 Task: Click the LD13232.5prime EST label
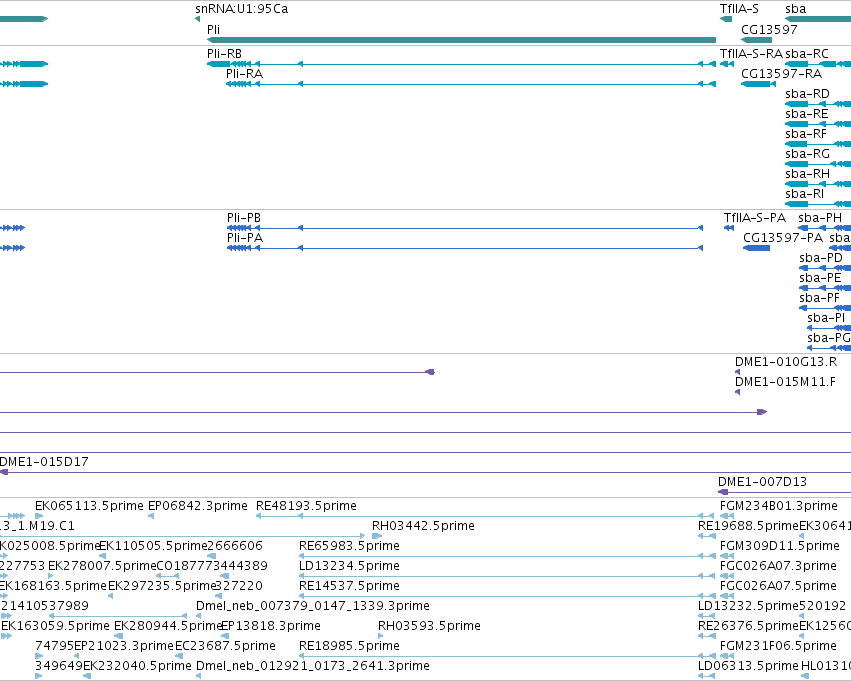click(748, 606)
